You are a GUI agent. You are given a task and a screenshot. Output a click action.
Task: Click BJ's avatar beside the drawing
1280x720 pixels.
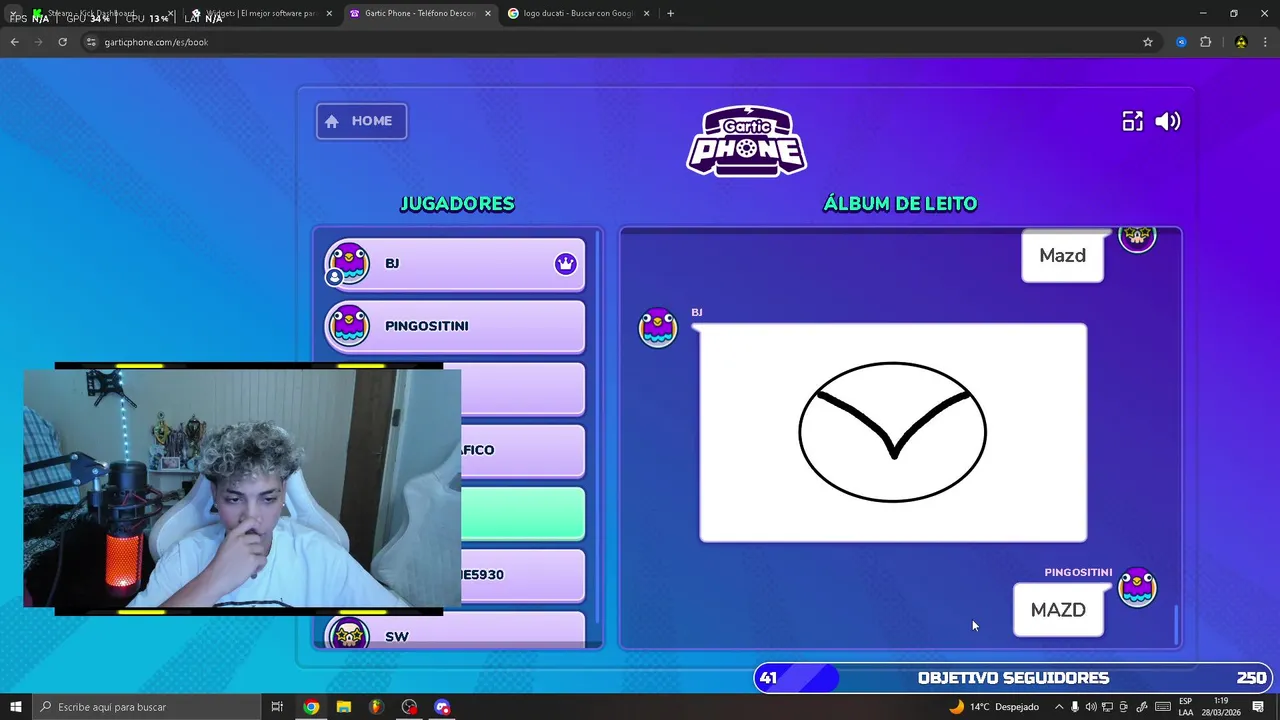[658, 327]
